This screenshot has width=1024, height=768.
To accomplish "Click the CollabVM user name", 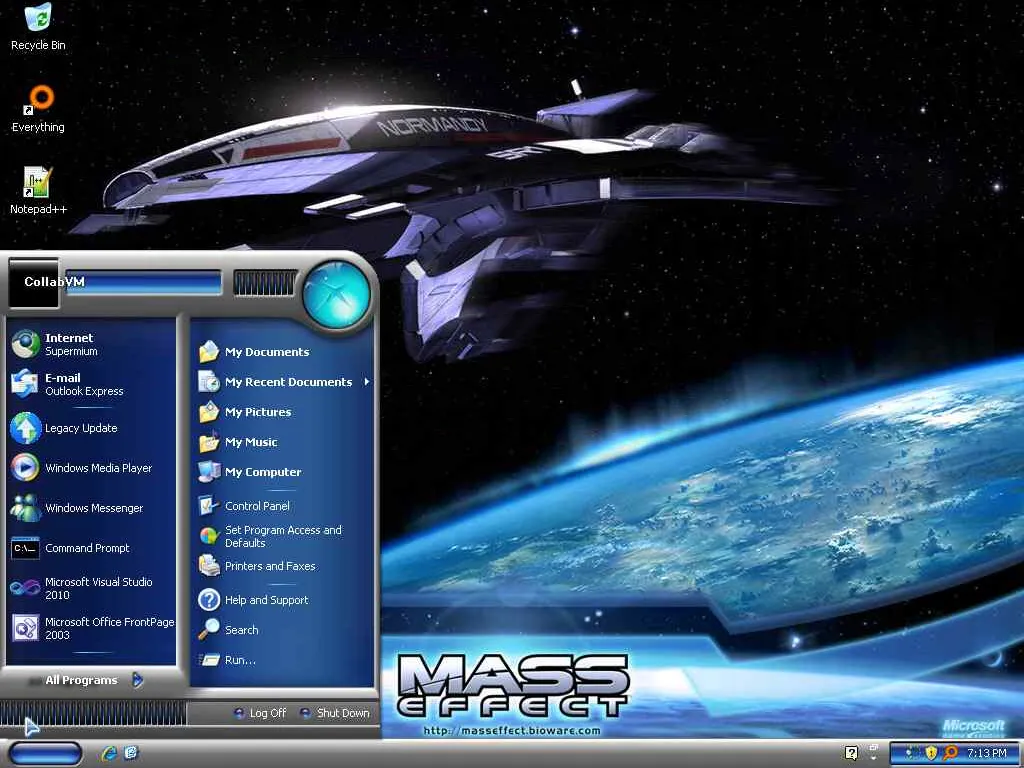I will pos(54,281).
